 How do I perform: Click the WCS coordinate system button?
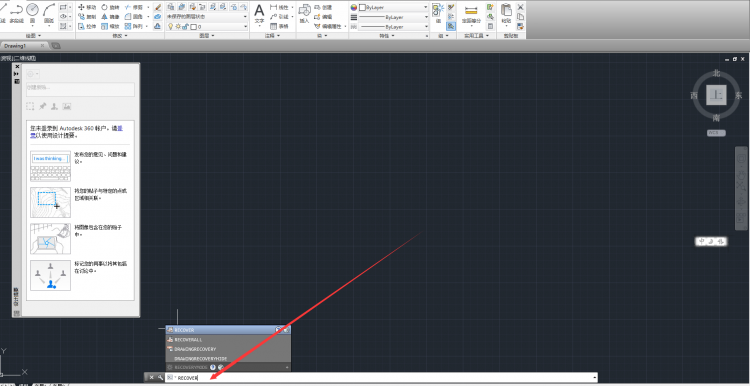coord(716,132)
